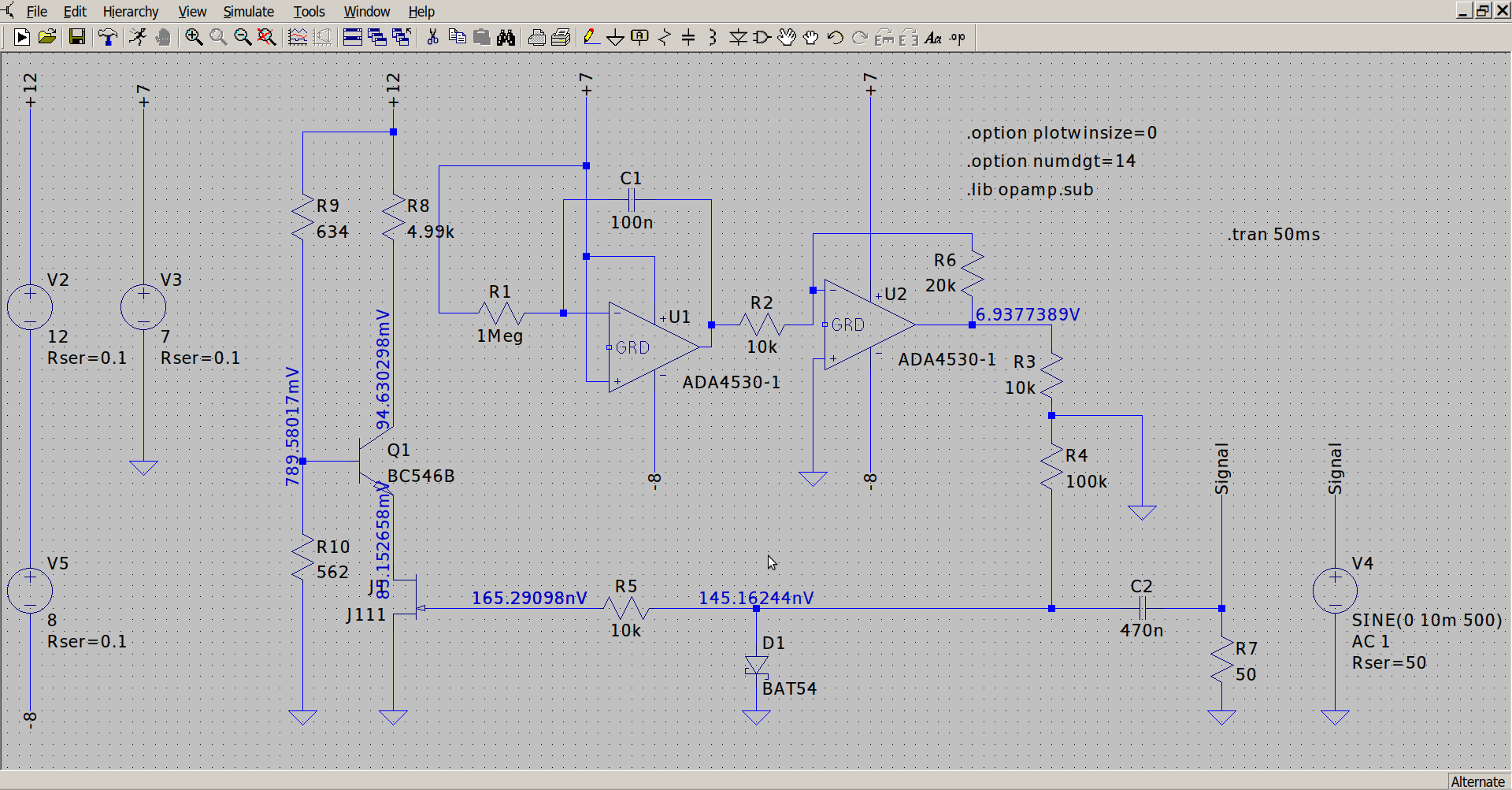
Task: Select the SPICE directive .op tool
Action: tap(958, 37)
